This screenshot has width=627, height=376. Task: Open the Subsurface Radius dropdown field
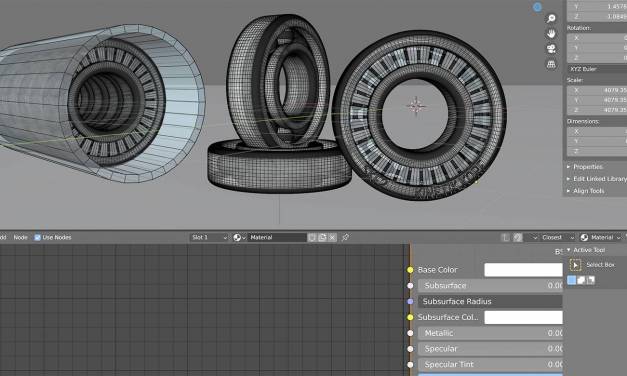(x=490, y=301)
